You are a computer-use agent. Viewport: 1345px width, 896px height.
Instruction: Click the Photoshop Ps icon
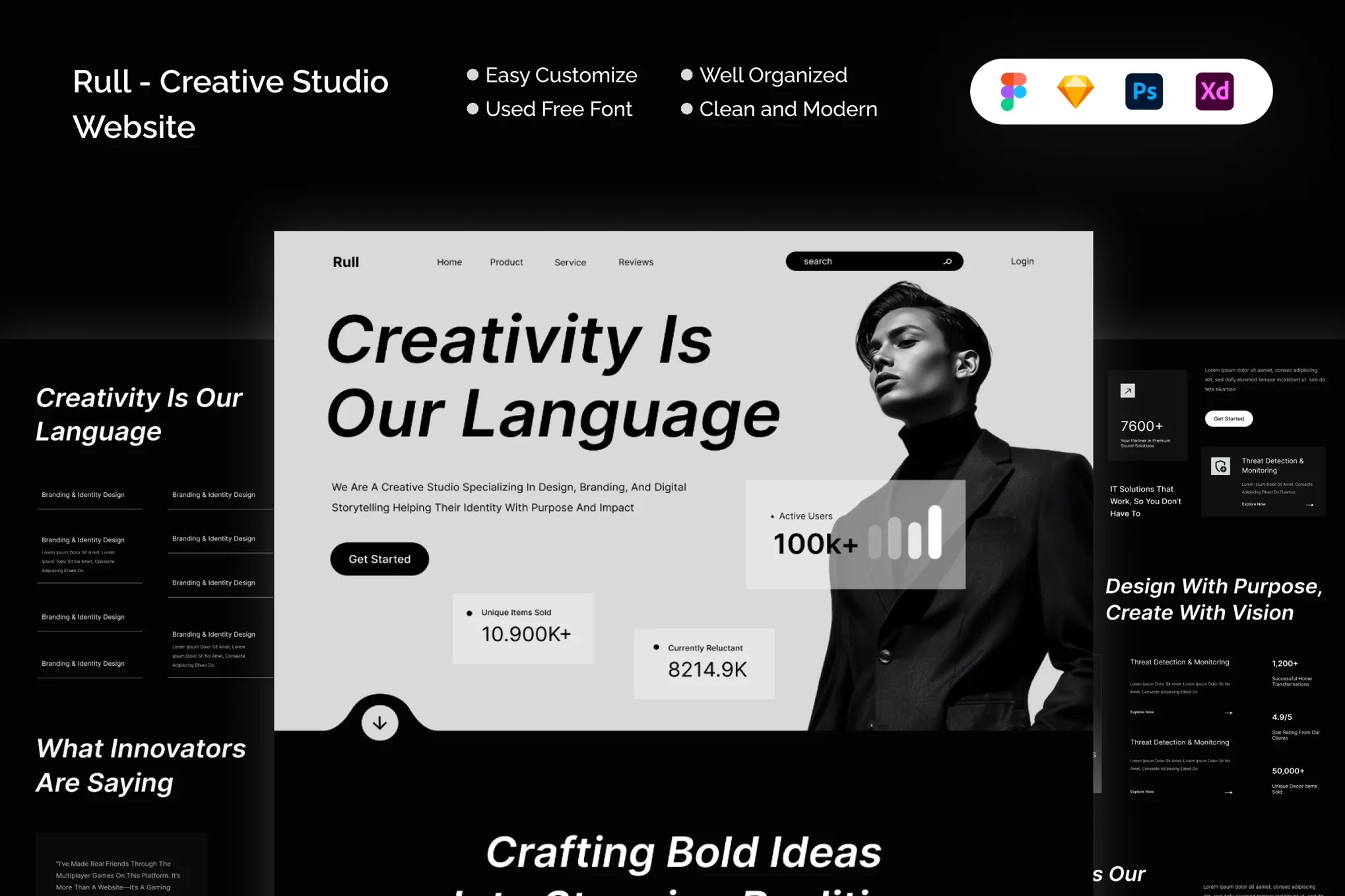pos(1144,91)
